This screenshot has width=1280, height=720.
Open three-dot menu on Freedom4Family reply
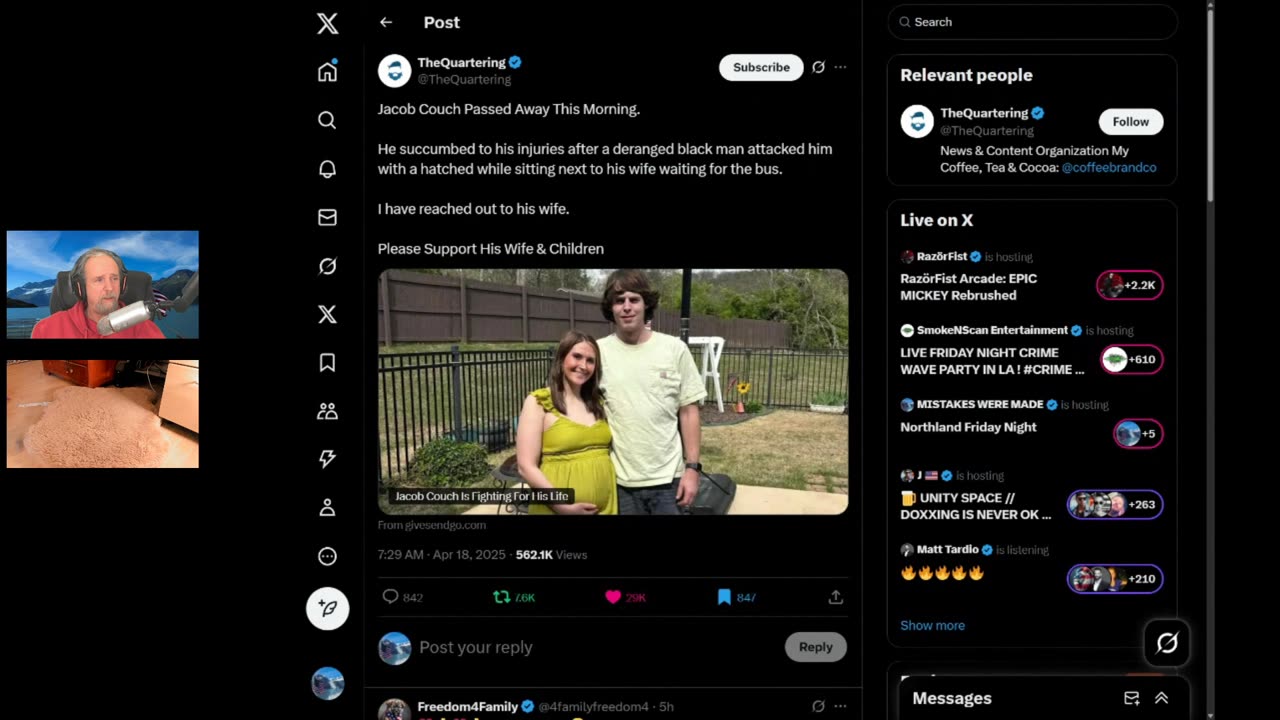[840, 706]
